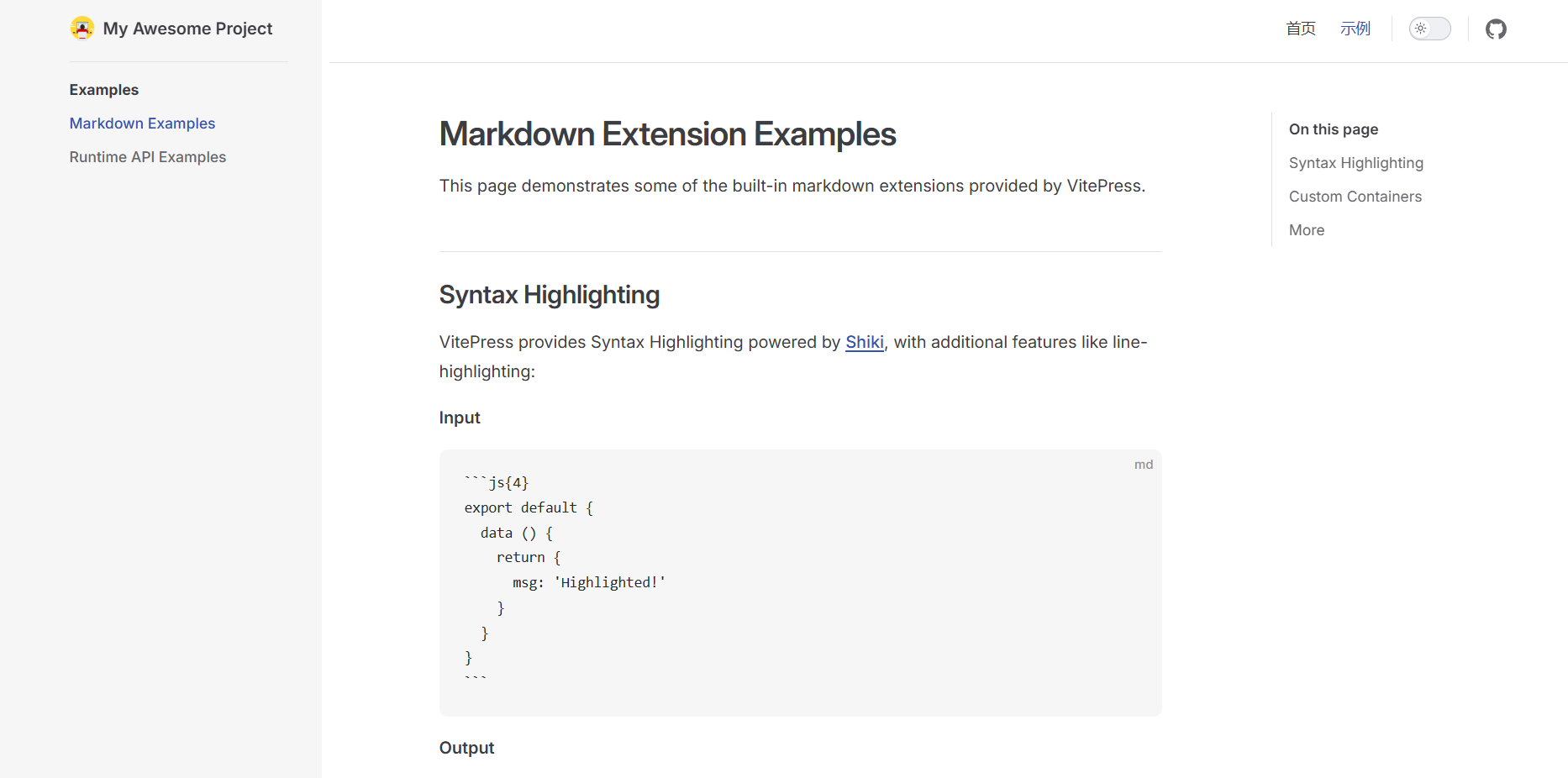Viewport: 1568px width, 778px height.
Task: Go to the 首页 nav item
Action: pyautogui.click(x=1301, y=29)
